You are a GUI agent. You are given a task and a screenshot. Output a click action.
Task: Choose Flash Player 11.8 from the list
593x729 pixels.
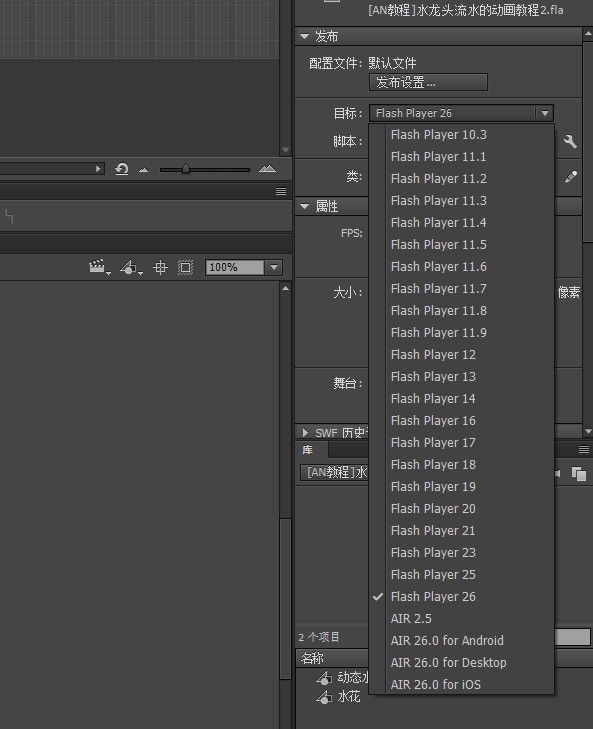pos(470,311)
